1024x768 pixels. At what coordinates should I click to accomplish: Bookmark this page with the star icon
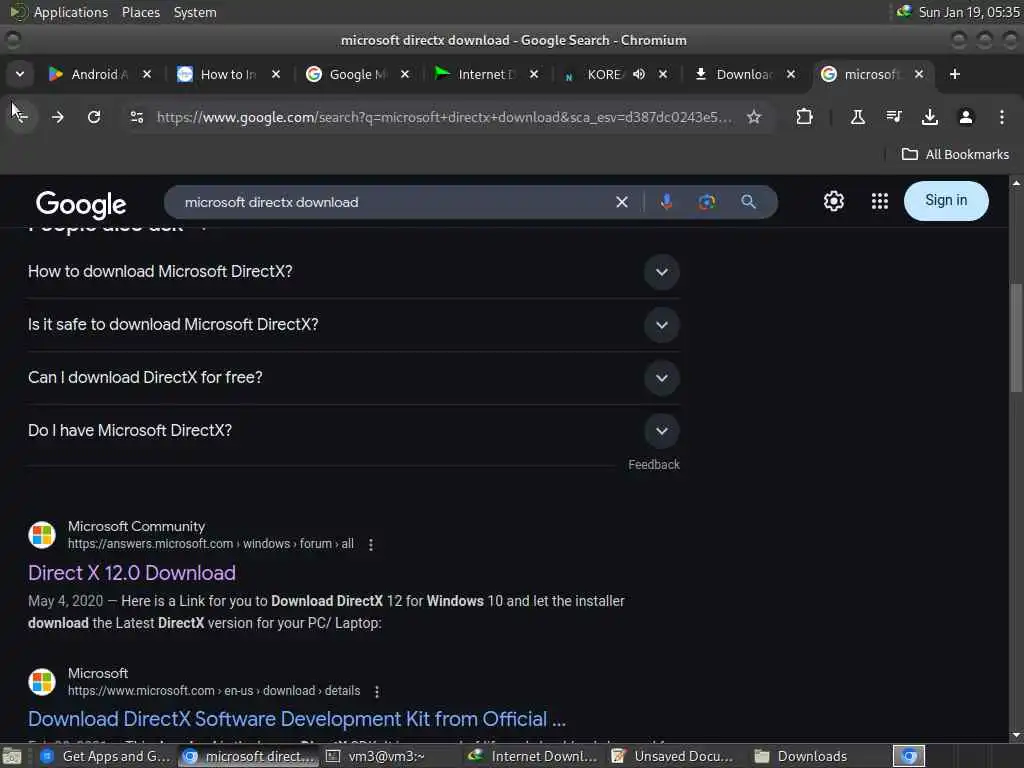pyautogui.click(x=754, y=117)
